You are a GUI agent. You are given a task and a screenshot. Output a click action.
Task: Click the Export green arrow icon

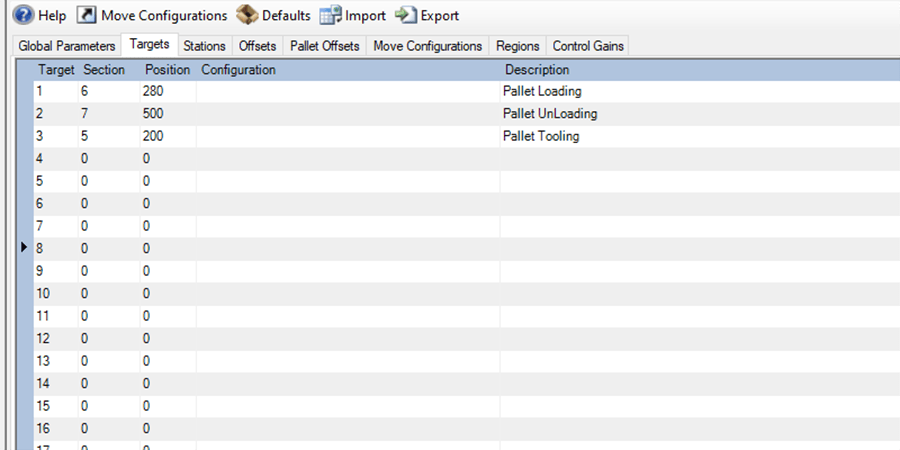[x=405, y=15]
